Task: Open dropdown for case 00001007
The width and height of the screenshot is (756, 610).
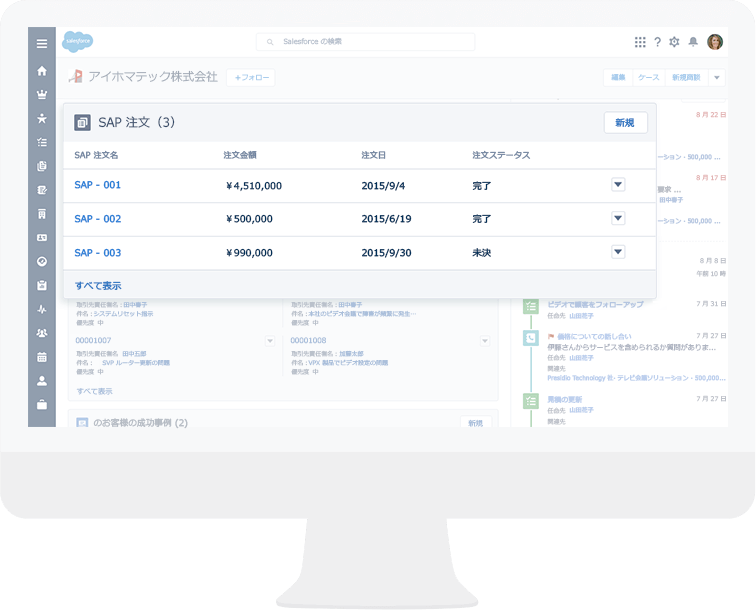Action: (270, 341)
